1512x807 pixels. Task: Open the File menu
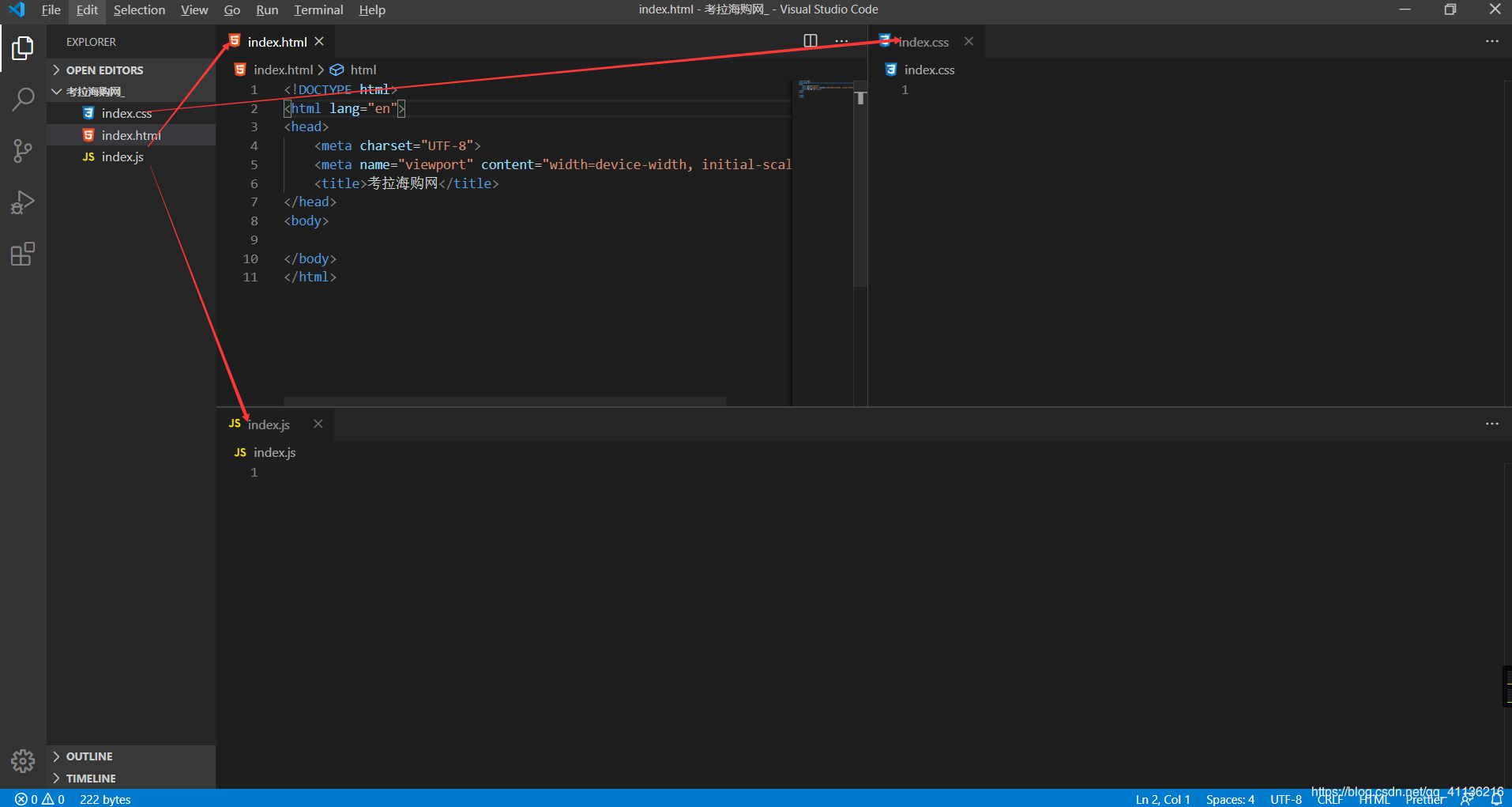tap(51, 9)
